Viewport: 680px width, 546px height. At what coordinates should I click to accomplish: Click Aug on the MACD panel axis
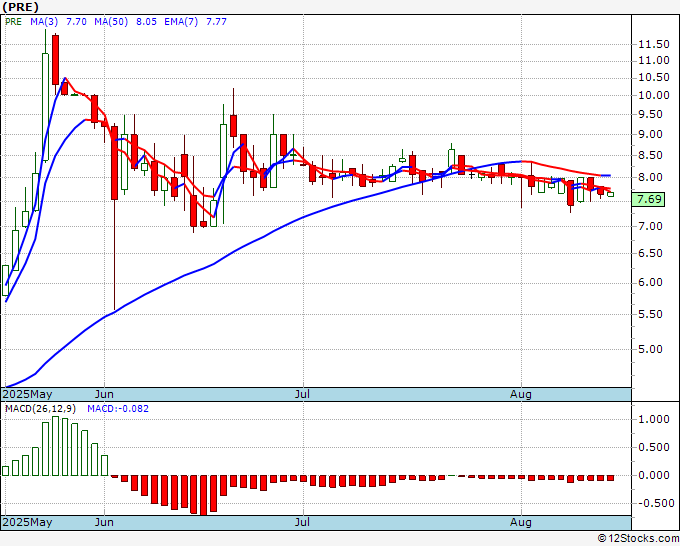tap(521, 522)
